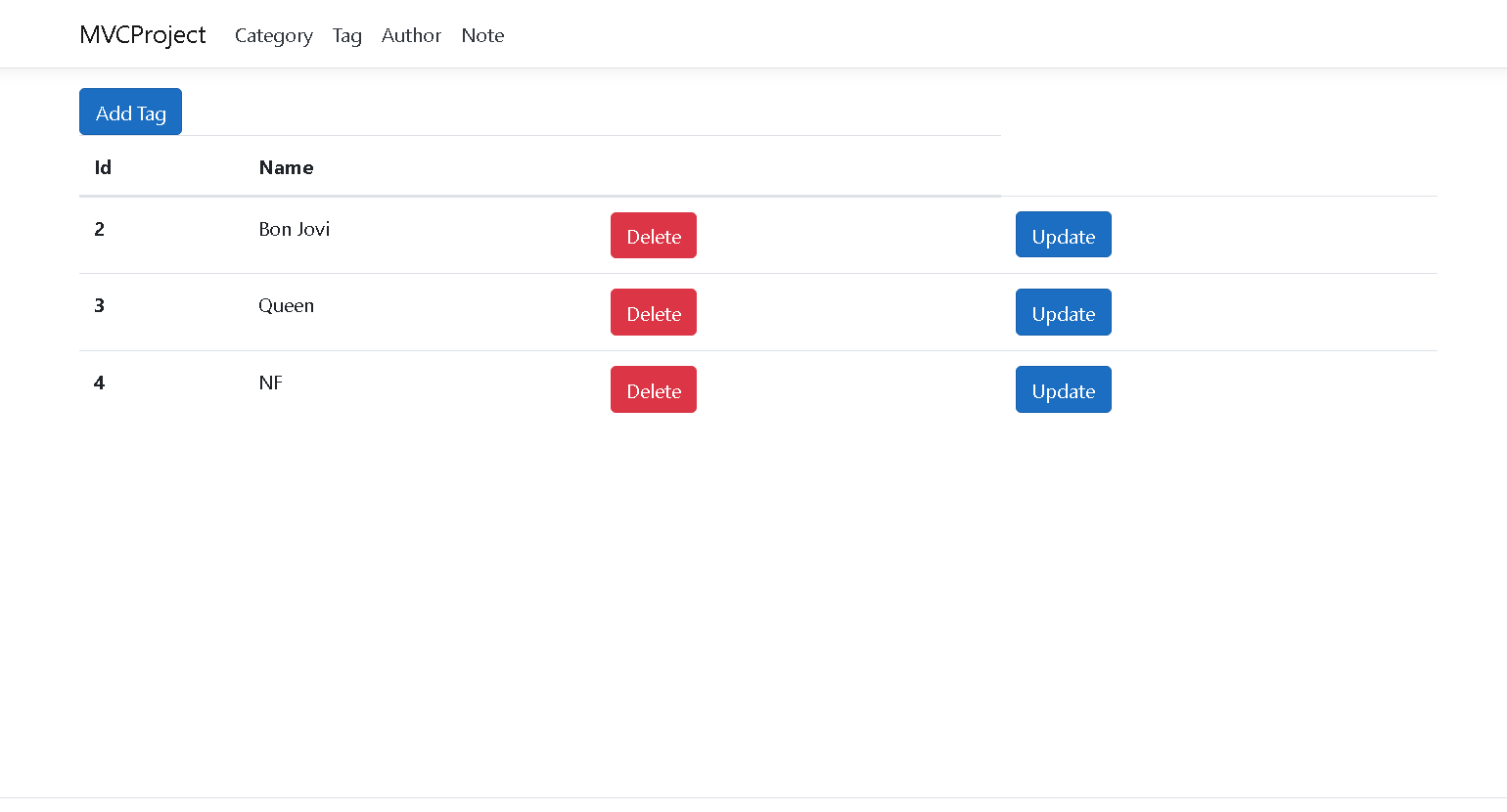The height and width of the screenshot is (812, 1507).
Task: Update the Queen tag
Action: 1063,312
